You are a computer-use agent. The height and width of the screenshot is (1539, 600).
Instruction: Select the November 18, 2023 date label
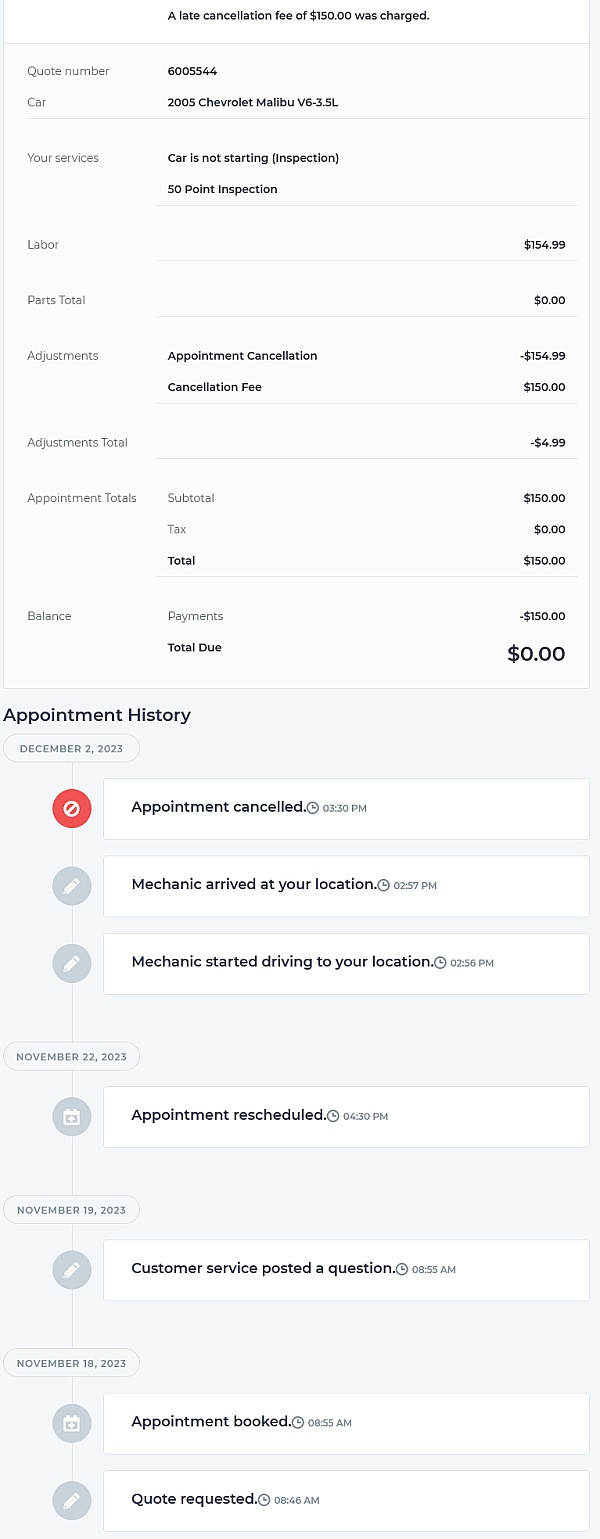click(x=72, y=1363)
